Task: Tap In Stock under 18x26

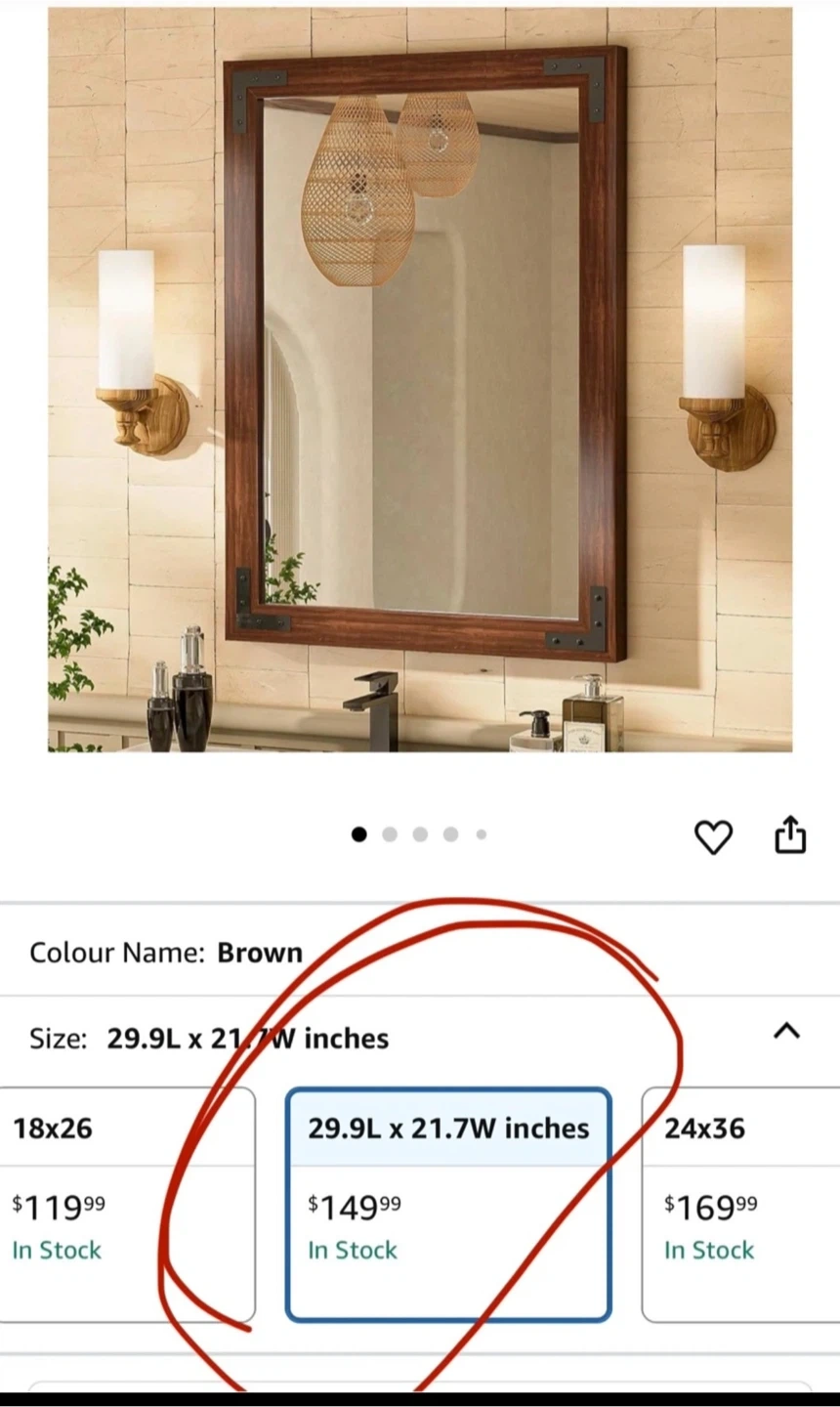Action: (57, 1250)
